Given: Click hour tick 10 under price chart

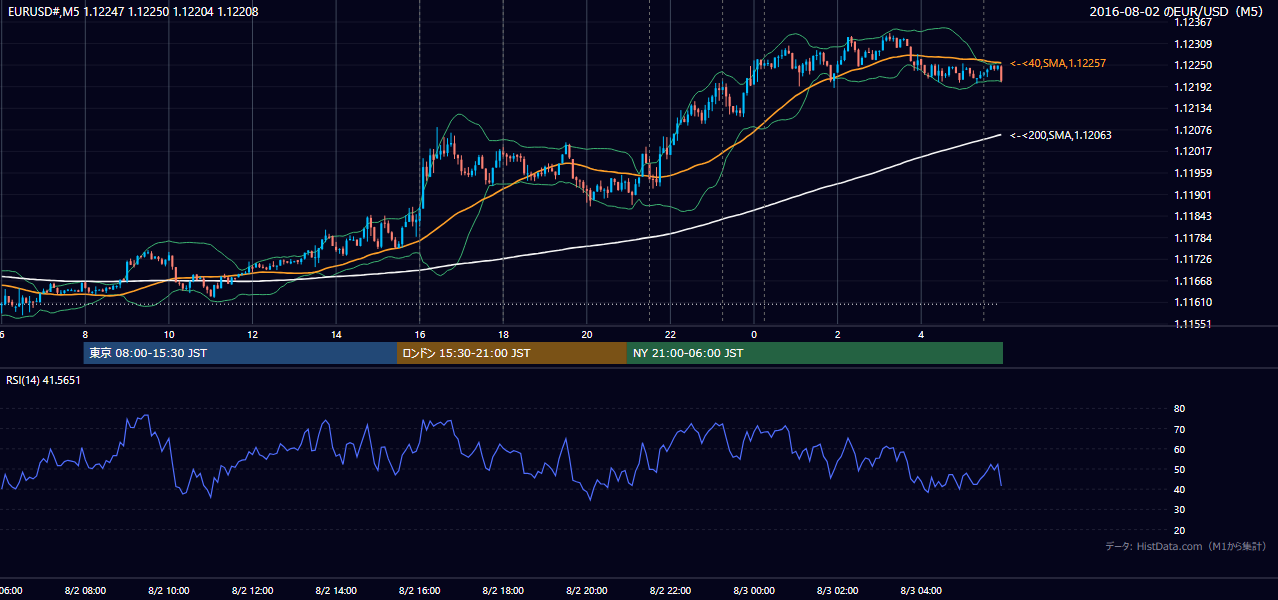Looking at the screenshot, I should point(169,334).
